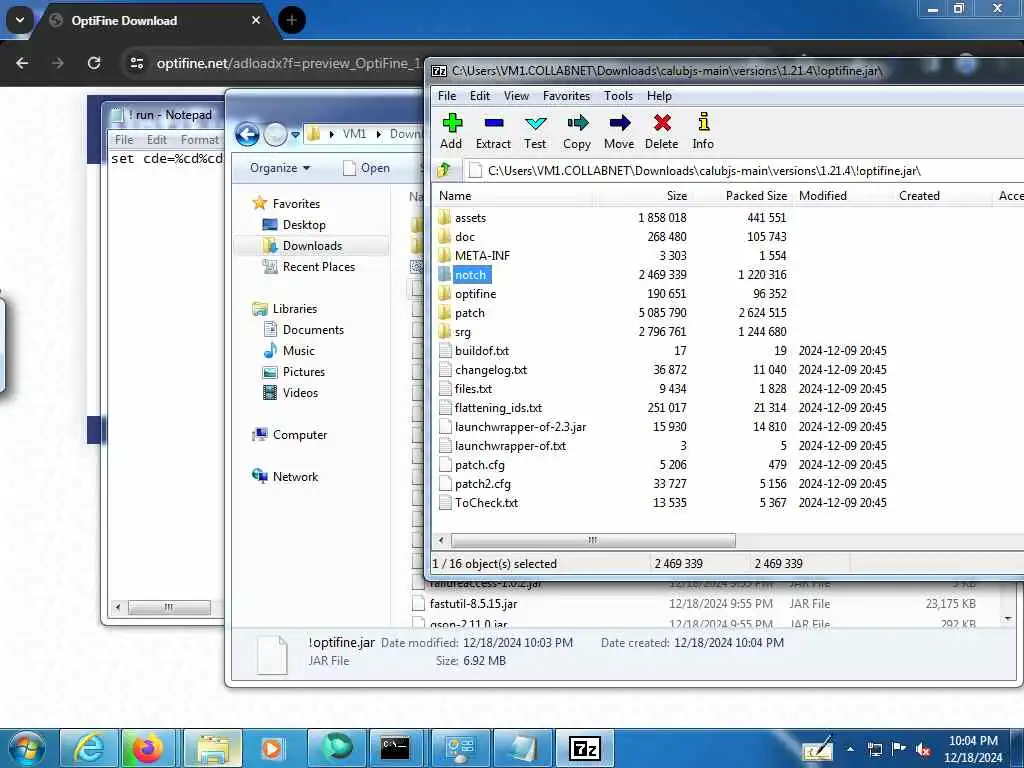The height and width of the screenshot is (768, 1024).
Task: Click the 7-Zip address path field
Action: [744, 170]
